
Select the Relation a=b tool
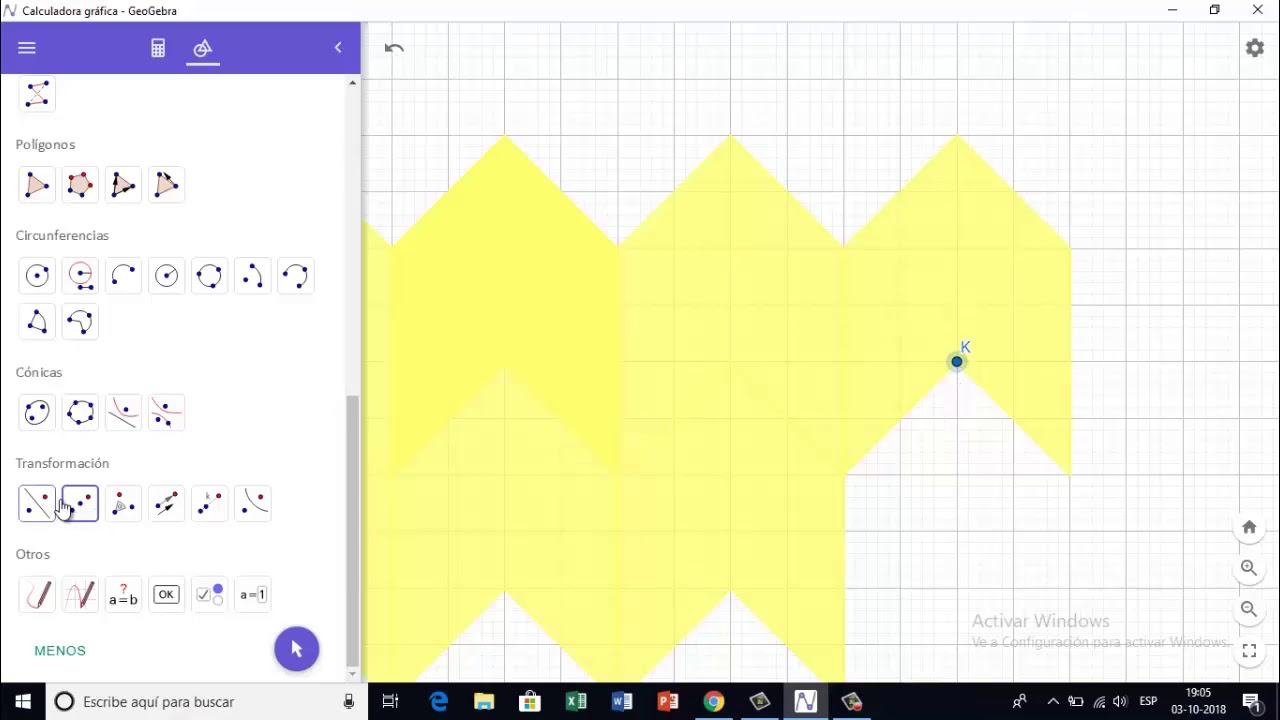pyautogui.click(x=123, y=595)
